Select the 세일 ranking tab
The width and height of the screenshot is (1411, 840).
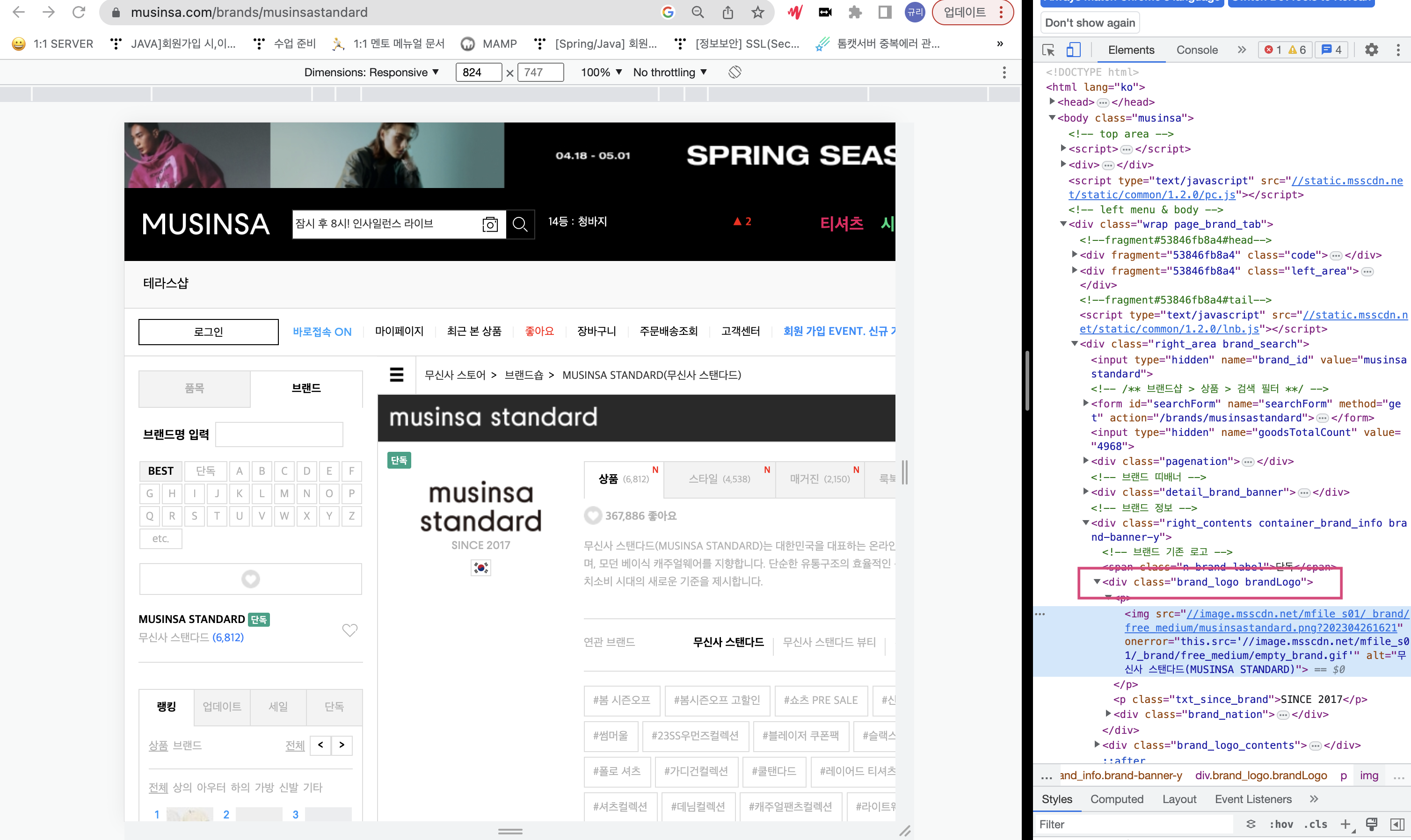tap(278, 707)
